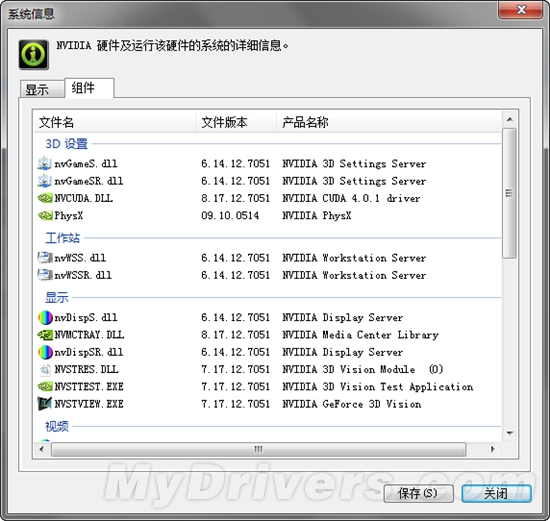
Task: Click the PhysX NVIDIA icon
Action: [45, 215]
